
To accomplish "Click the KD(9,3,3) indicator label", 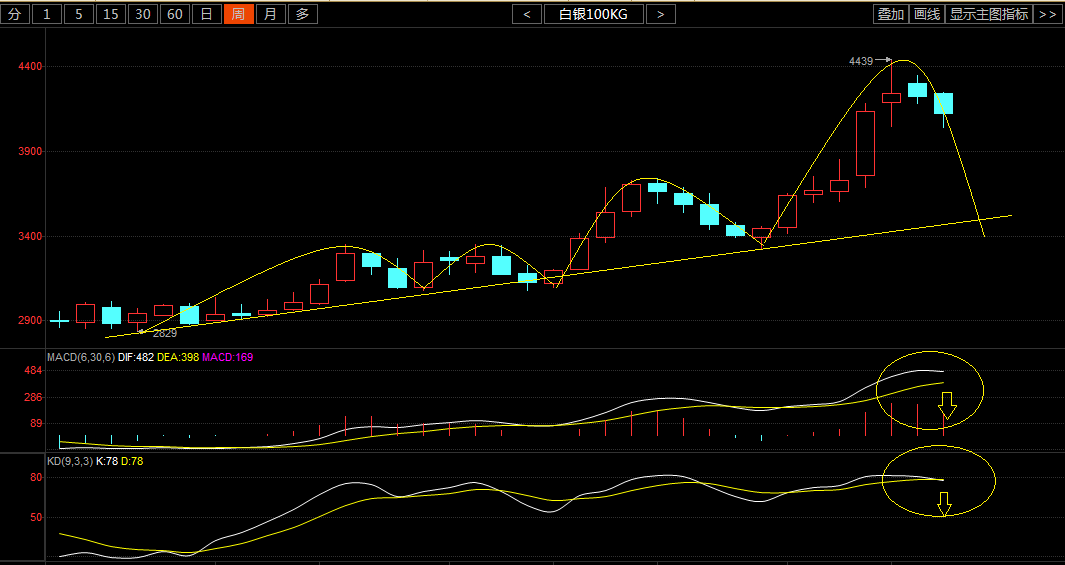I will pos(69,462).
